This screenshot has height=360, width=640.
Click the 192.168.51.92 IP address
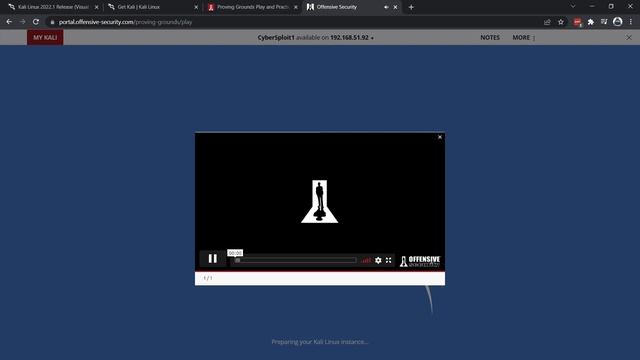pyautogui.click(x=349, y=38)
